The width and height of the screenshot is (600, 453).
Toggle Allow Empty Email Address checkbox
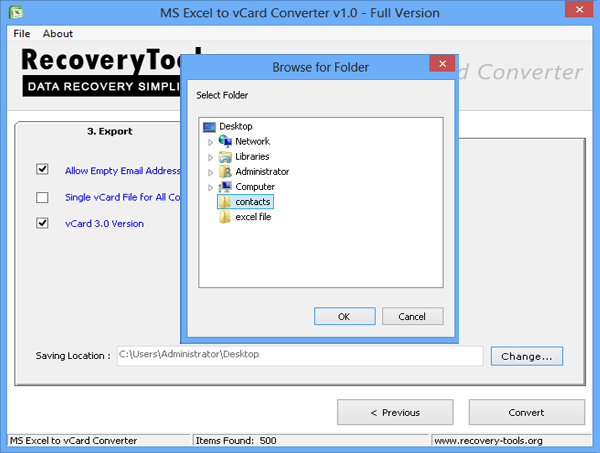pos(42,169)
